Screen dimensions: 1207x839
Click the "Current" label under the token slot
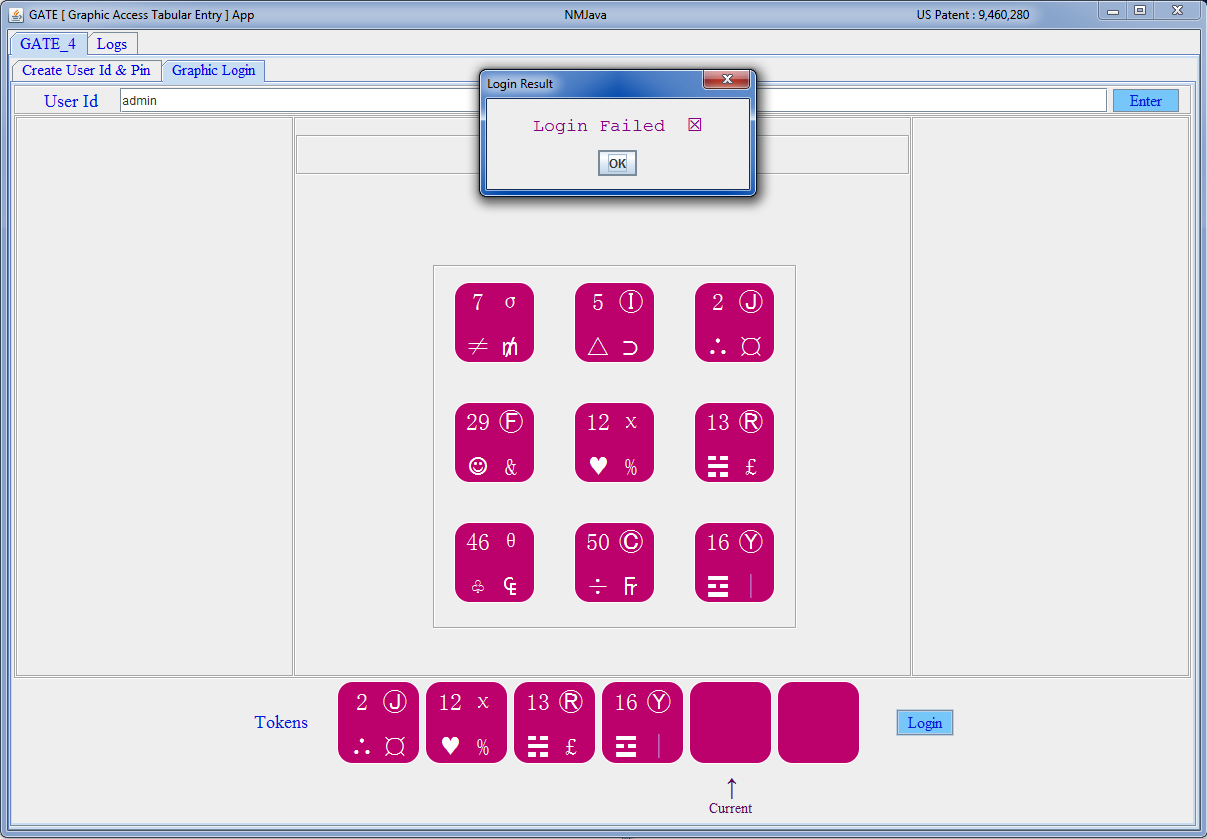coord(730,808)
